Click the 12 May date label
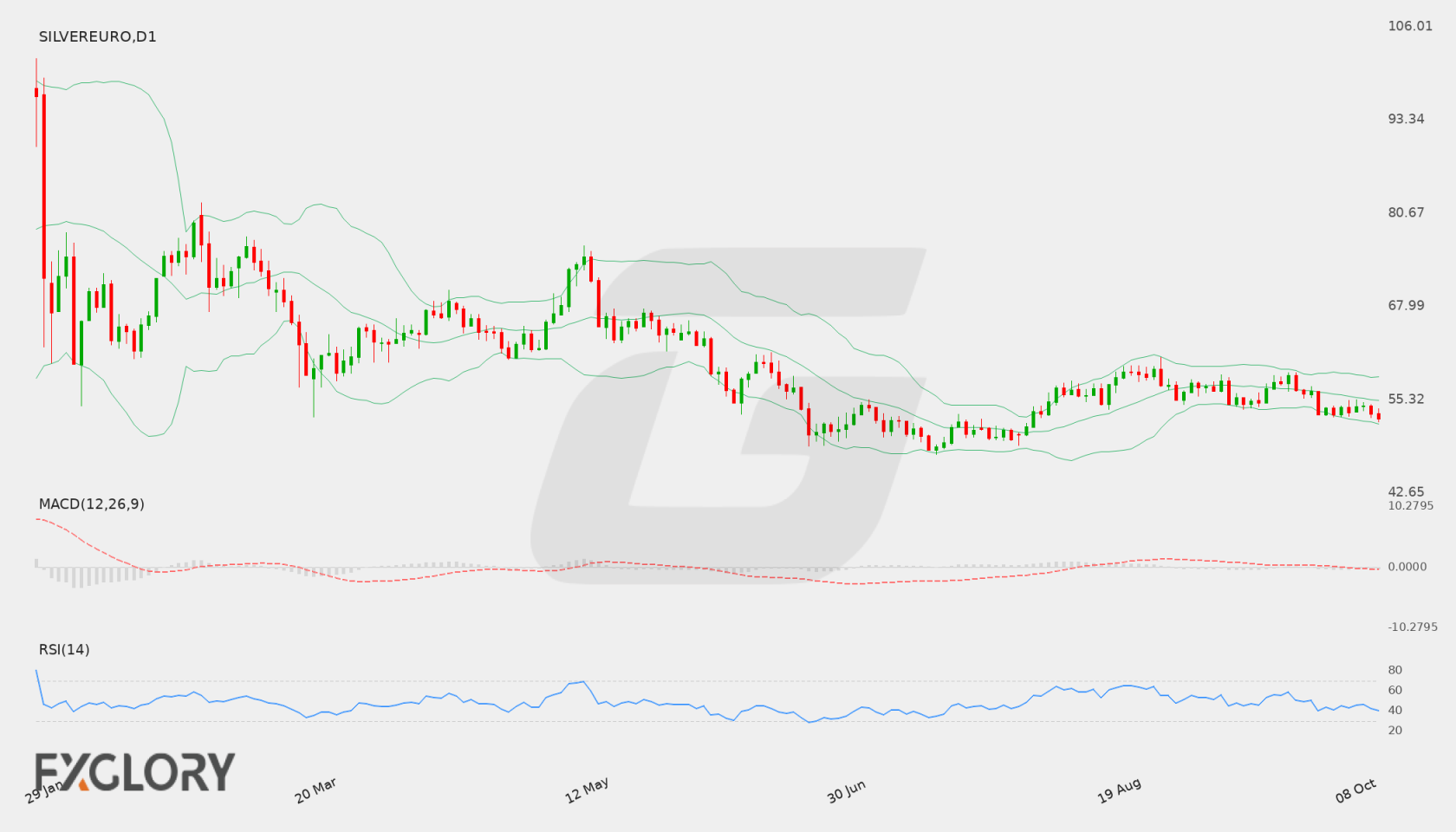 587,790
